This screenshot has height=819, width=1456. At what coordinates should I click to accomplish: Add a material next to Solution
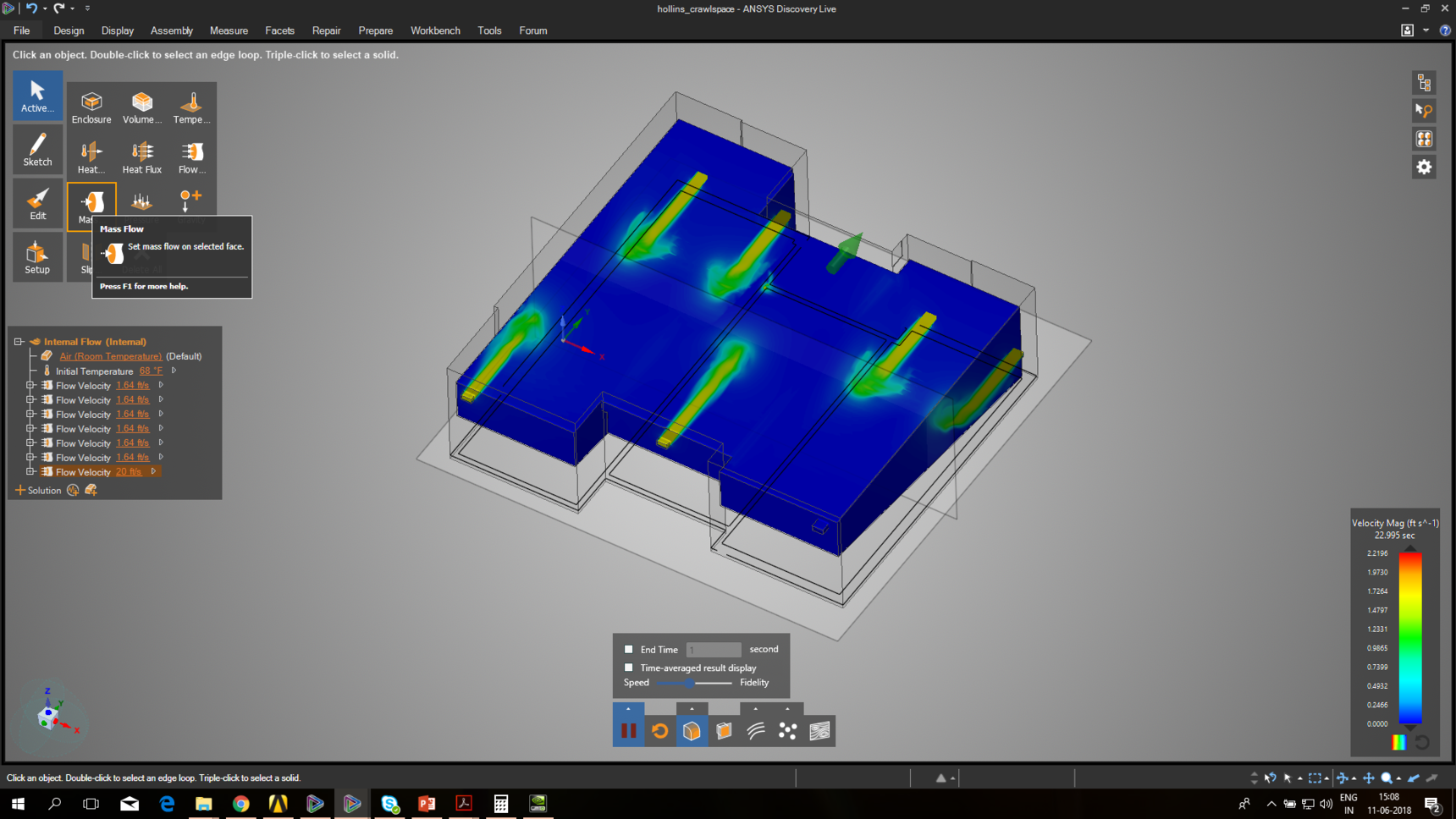pos(91,490)
